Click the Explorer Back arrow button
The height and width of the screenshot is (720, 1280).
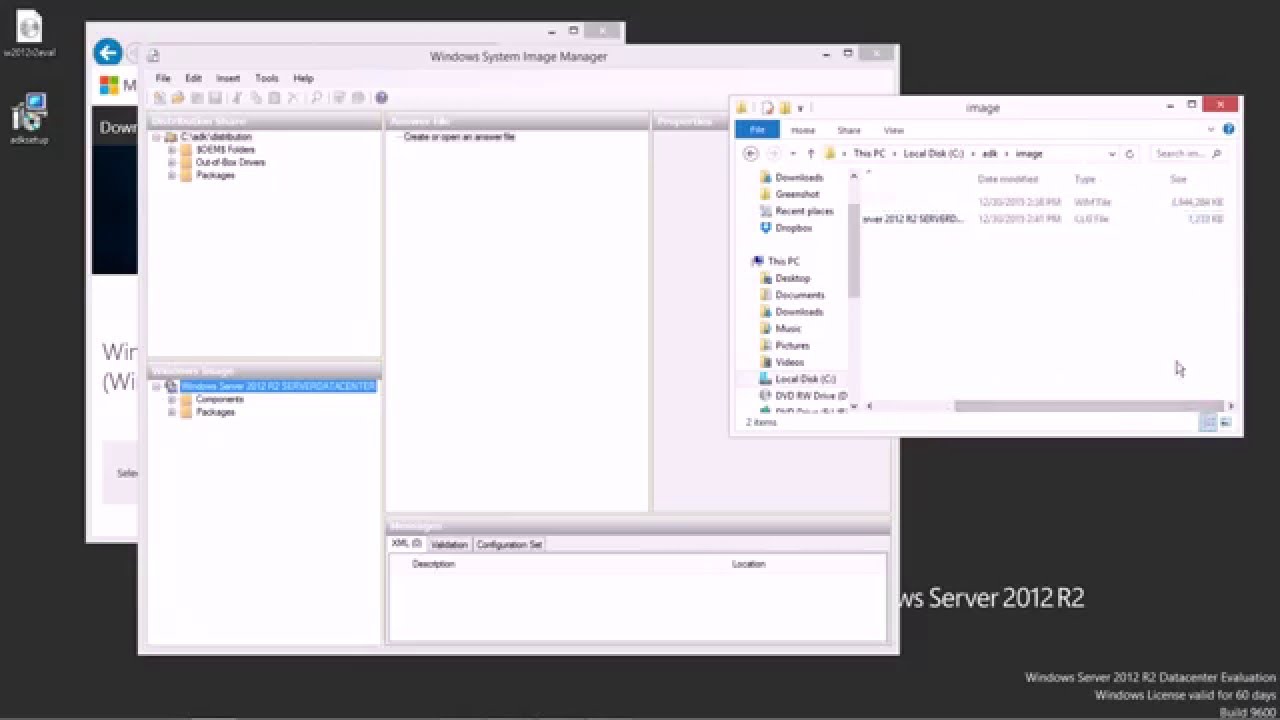pos(751,154)
